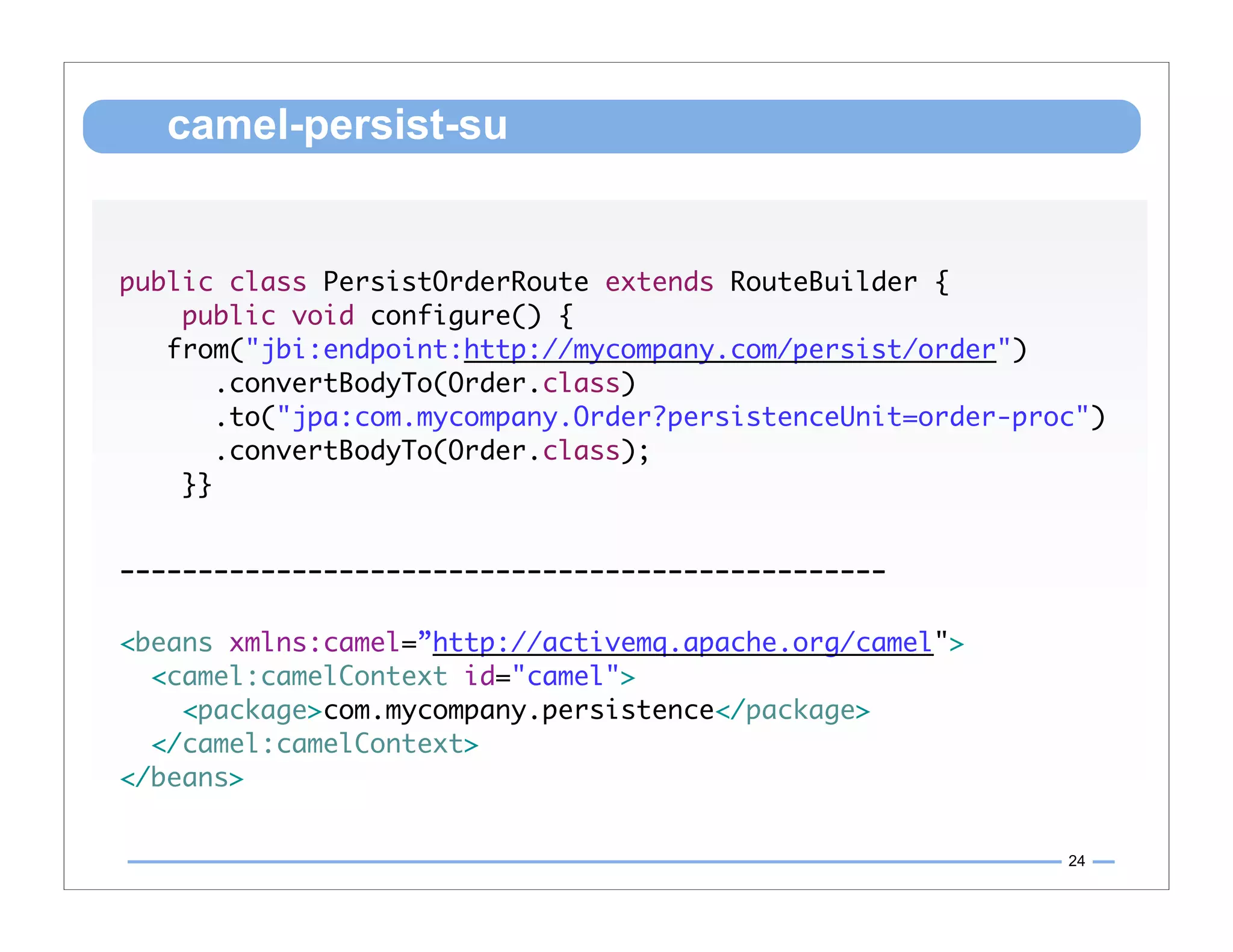Image resolution: width=1233 pixels, height=952 pixels.
Task: Click the closing braces }} line
Action: [x=197, y=484]
